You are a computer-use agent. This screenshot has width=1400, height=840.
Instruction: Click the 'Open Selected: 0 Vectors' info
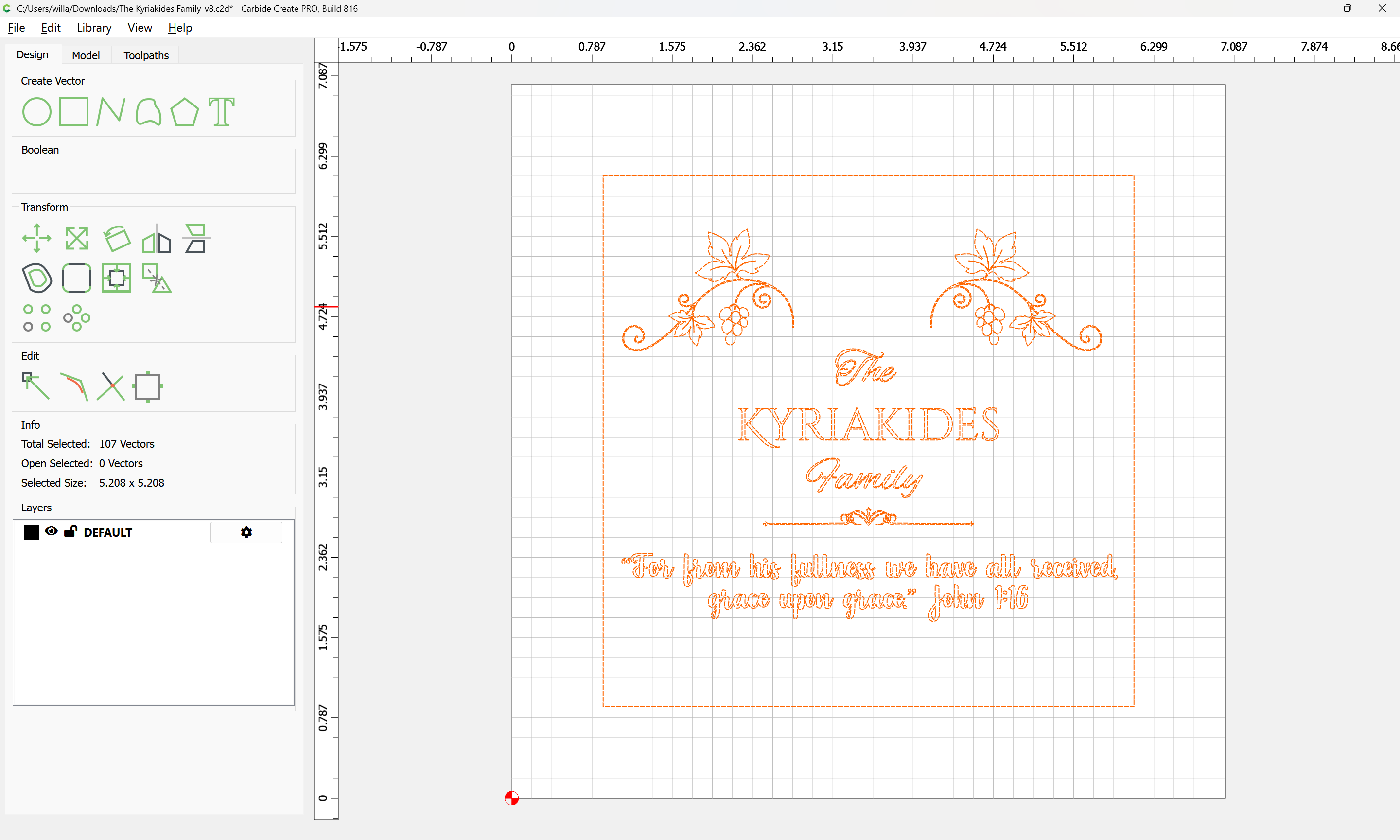point(82,463)
